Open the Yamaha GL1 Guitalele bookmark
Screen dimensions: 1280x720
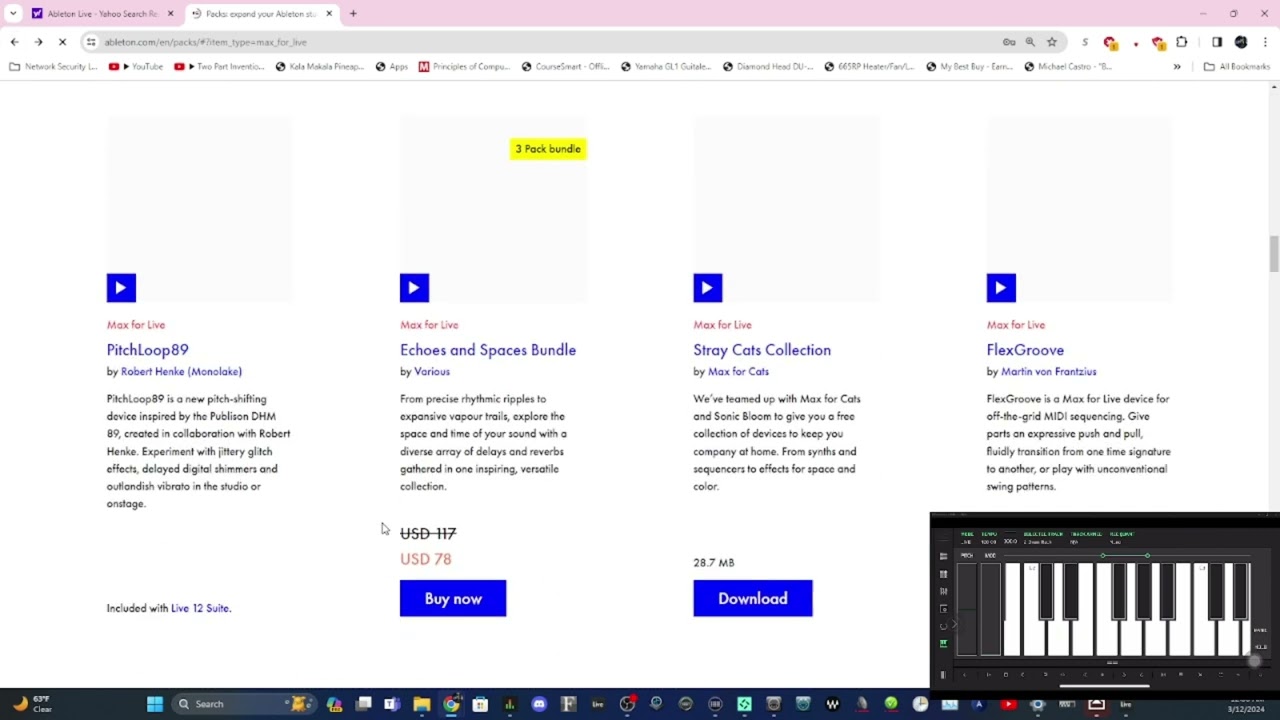(665, 67)
